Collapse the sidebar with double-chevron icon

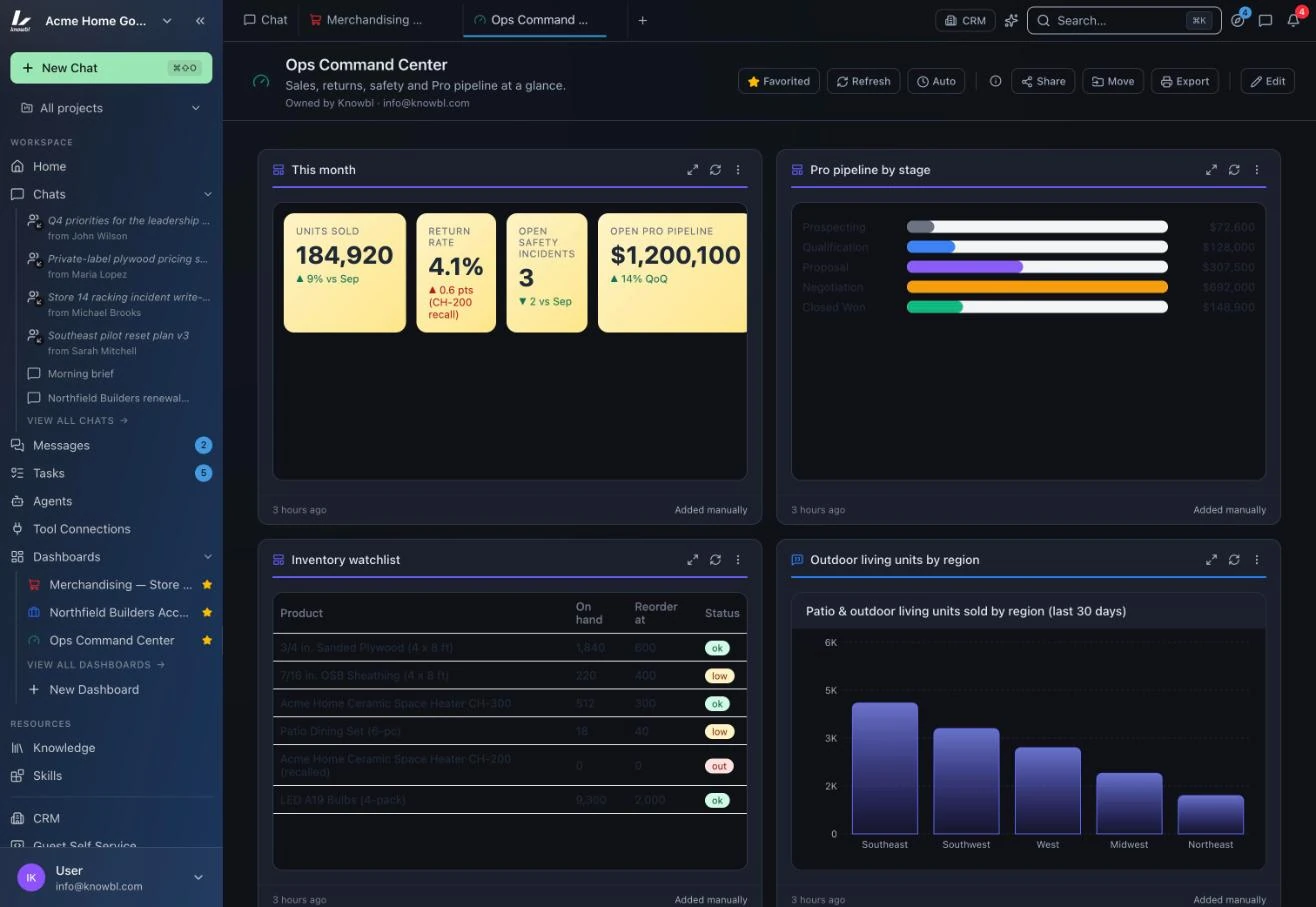(200, 20)
